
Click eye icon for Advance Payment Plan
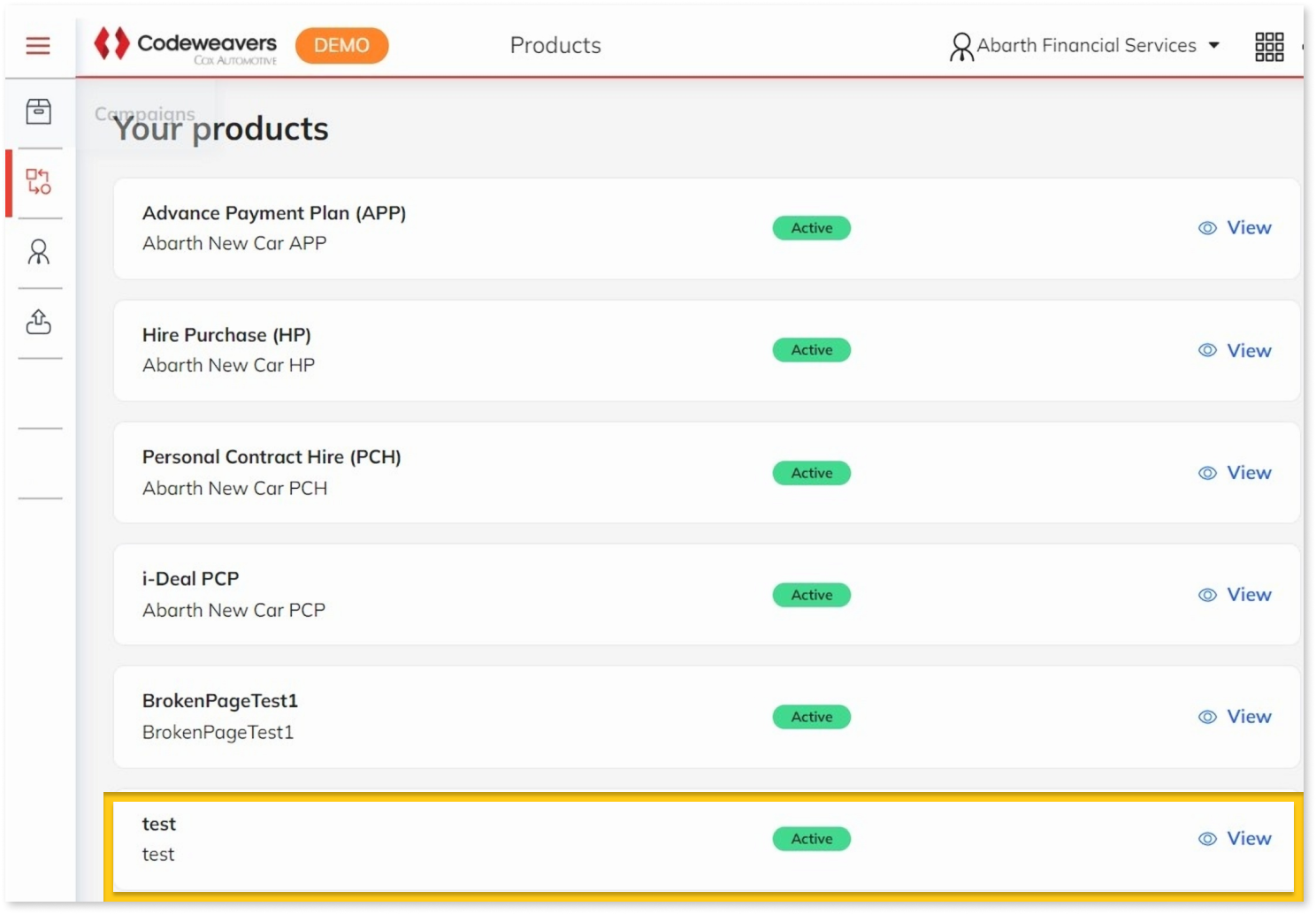1207,228
